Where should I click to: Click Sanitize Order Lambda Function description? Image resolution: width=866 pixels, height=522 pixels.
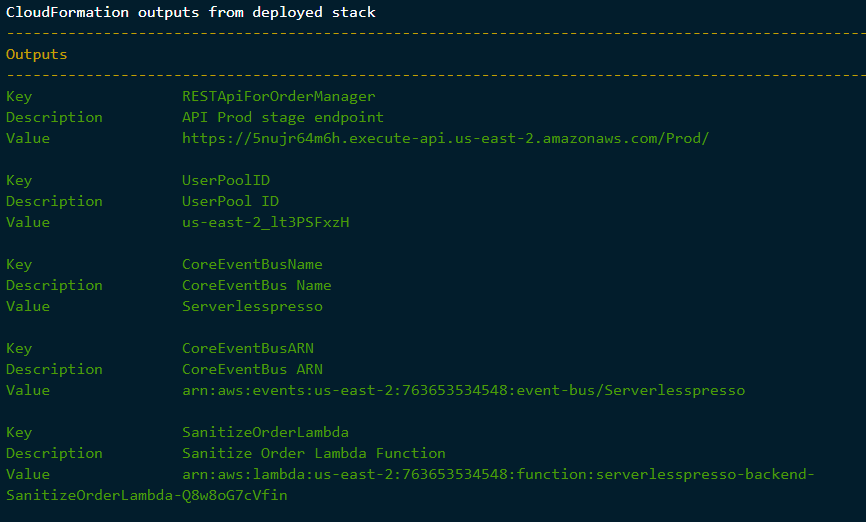click(314, 453)
